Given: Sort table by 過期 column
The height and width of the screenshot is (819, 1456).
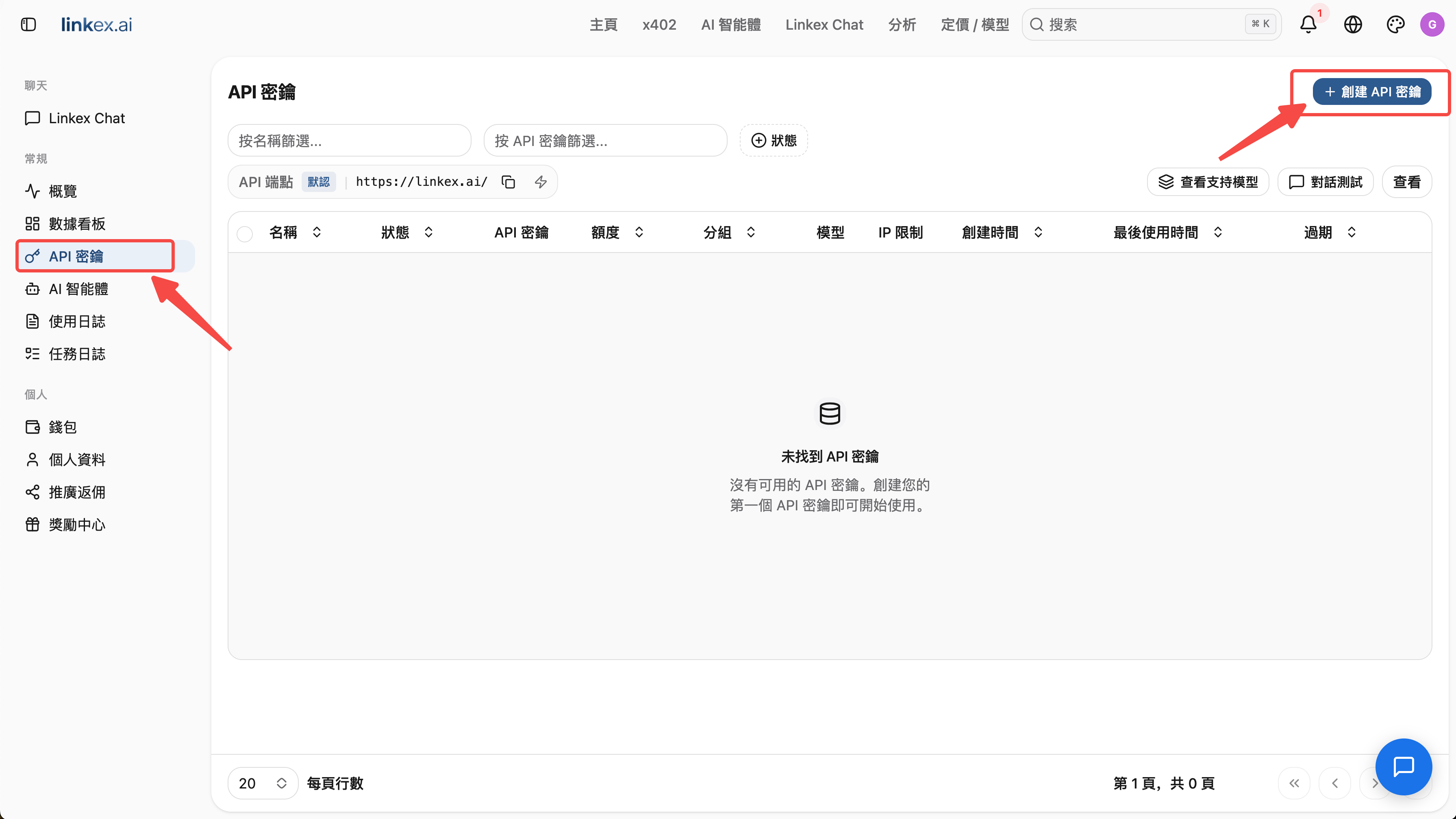Looking at the screenshot, I should pos(1330,233).
